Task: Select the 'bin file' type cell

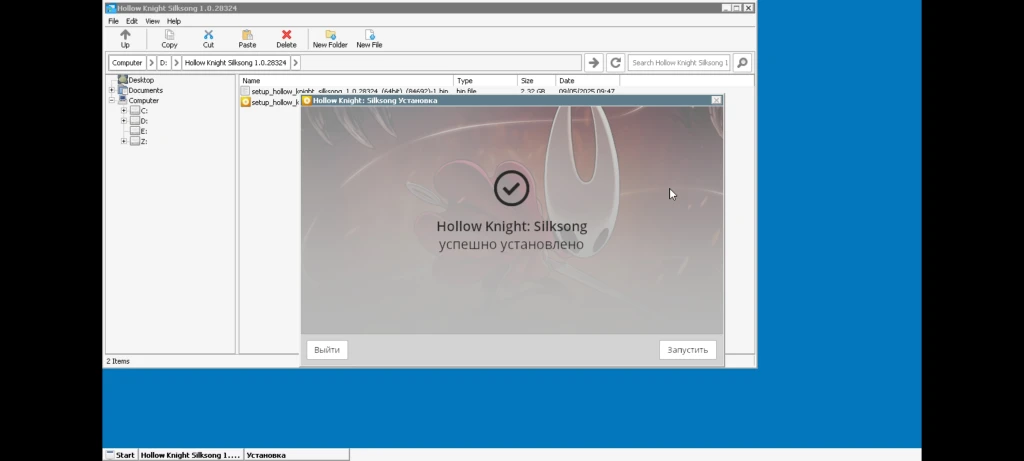Action: click(x=466, y=91)
